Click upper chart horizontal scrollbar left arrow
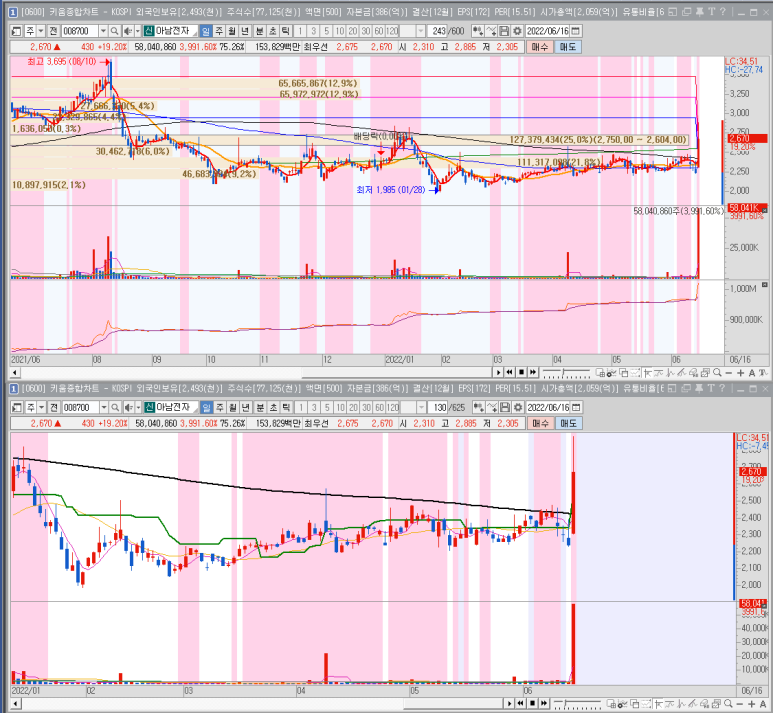This screenshot has width=773, height=713. click(15, 372)
